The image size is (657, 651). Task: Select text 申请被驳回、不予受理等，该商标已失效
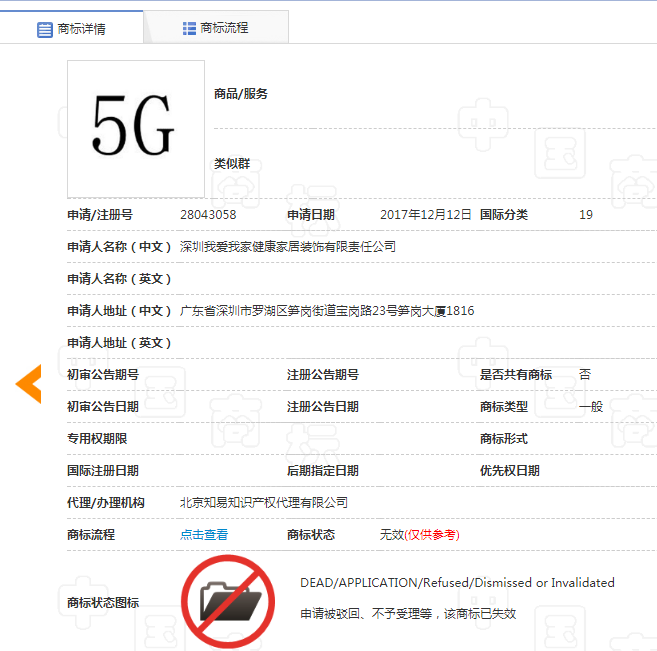[x=408, y=614]
